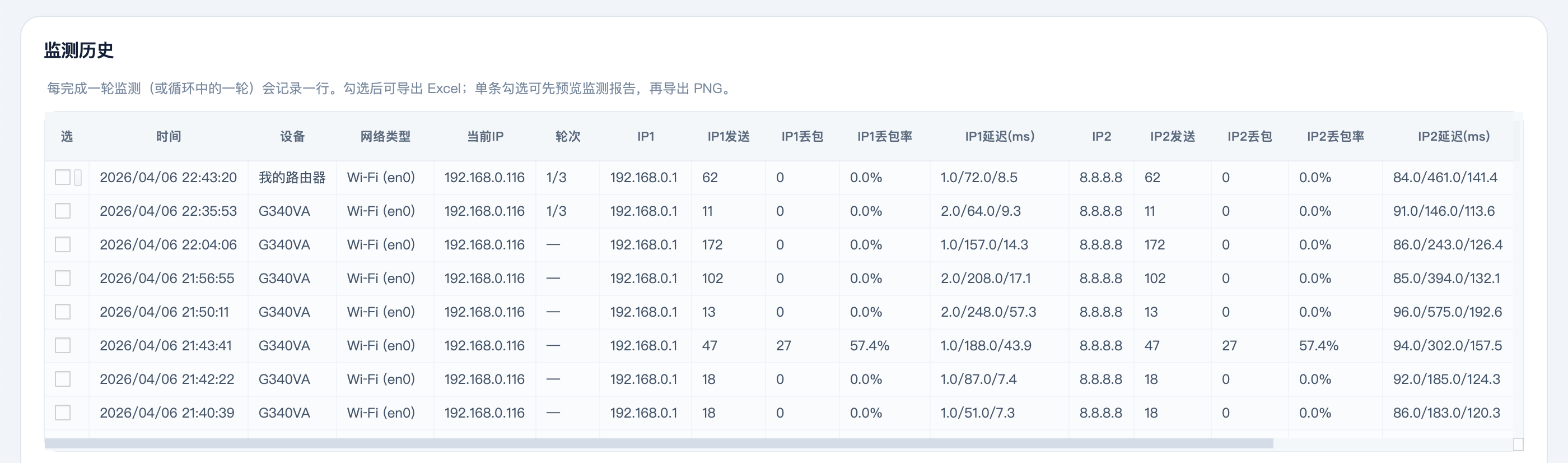Screen dimensions: 1568x463
Task: Click the IP2 latency value 92.0/185.0/124.3
Action: coord(1446,379)
